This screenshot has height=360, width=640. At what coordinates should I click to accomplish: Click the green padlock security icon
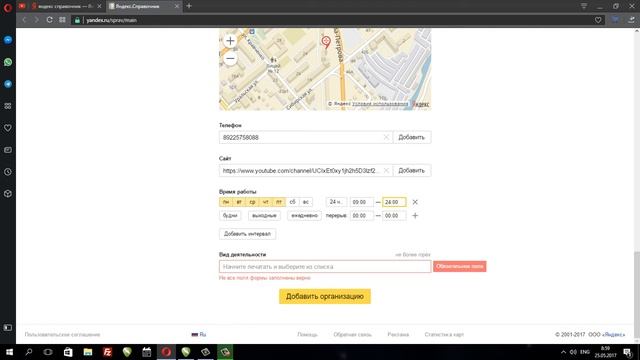pyautogui.click(x=77, y=20)
